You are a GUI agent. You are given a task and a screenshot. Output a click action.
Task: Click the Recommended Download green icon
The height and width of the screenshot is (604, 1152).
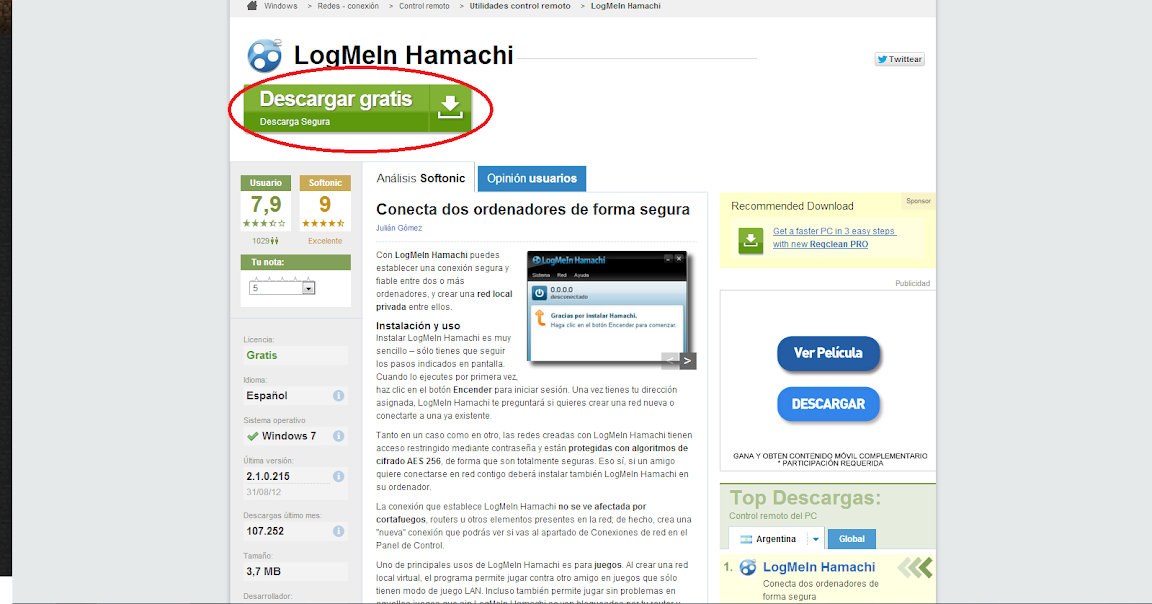click(751, 240)
